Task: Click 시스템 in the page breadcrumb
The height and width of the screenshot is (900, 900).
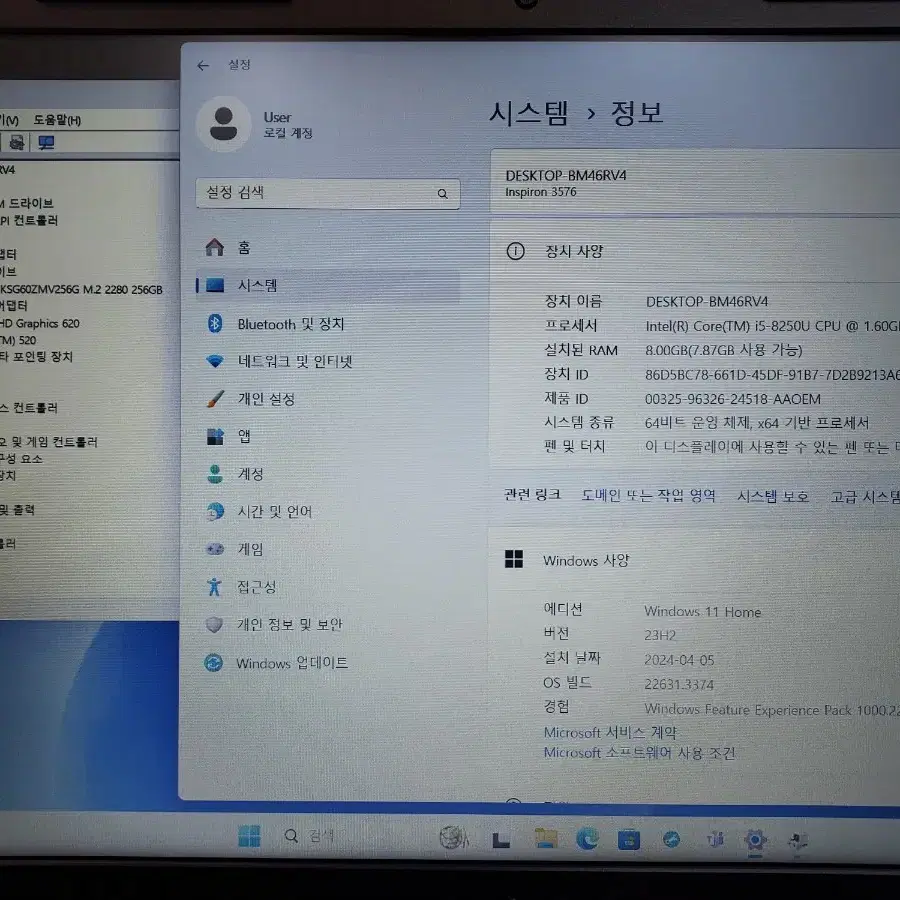Action: (x=528, y=113)
